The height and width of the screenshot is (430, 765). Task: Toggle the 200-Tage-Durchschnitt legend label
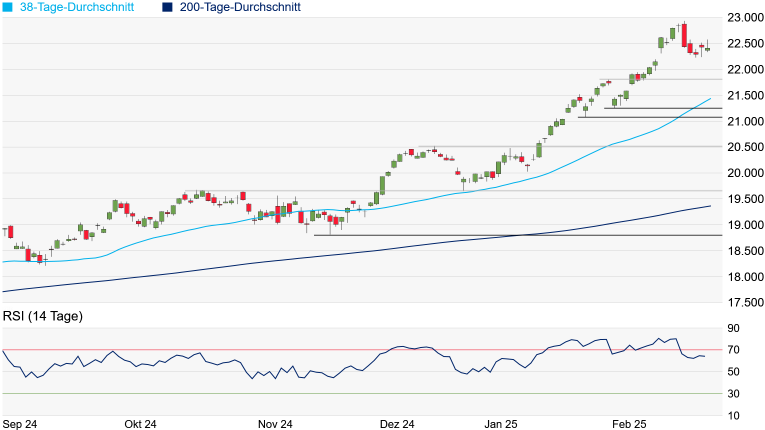(240, 7)
